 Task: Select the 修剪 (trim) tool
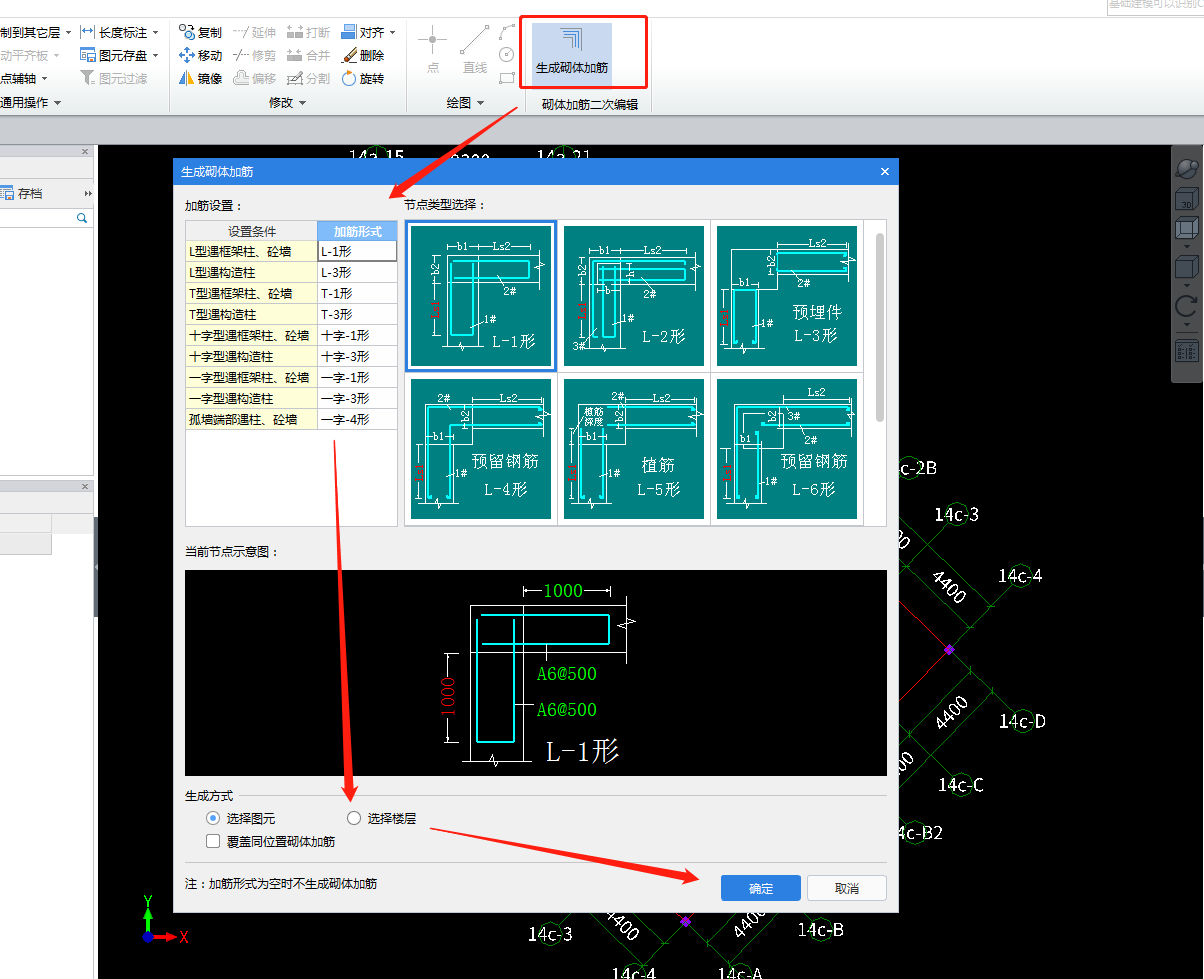click(x=254, y=56)
